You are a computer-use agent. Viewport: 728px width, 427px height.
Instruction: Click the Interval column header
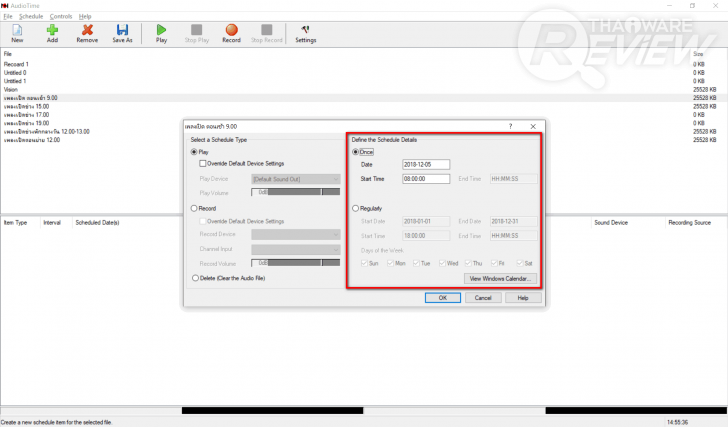(52, 223)
